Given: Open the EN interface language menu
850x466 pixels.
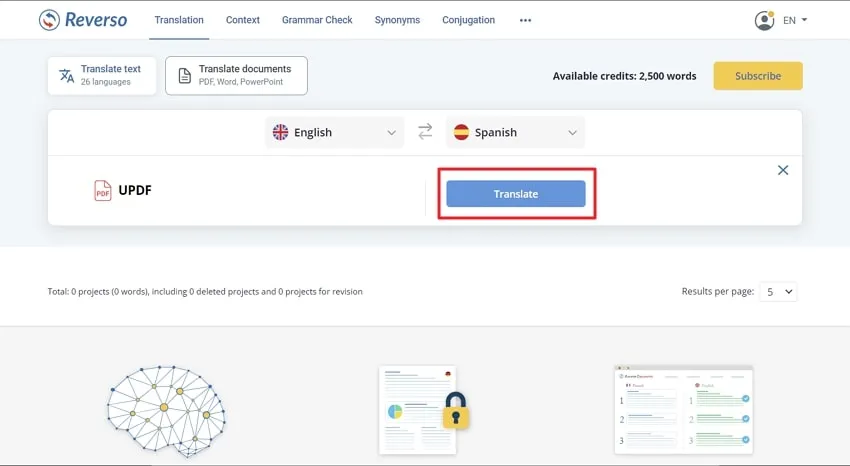Looking at the screenshot, I should 795,20.
